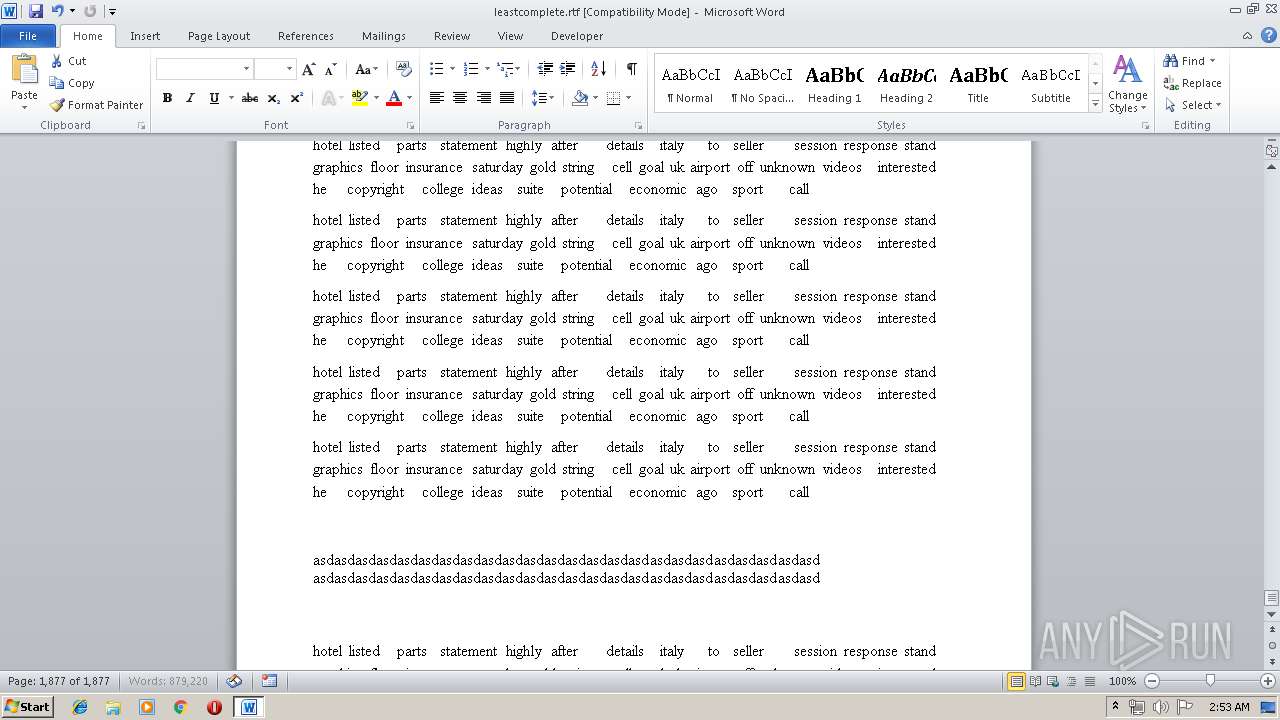Open the font size dropdown
Image resolution: width=1280 pixels, height=720 pixels.
(290, 69)
